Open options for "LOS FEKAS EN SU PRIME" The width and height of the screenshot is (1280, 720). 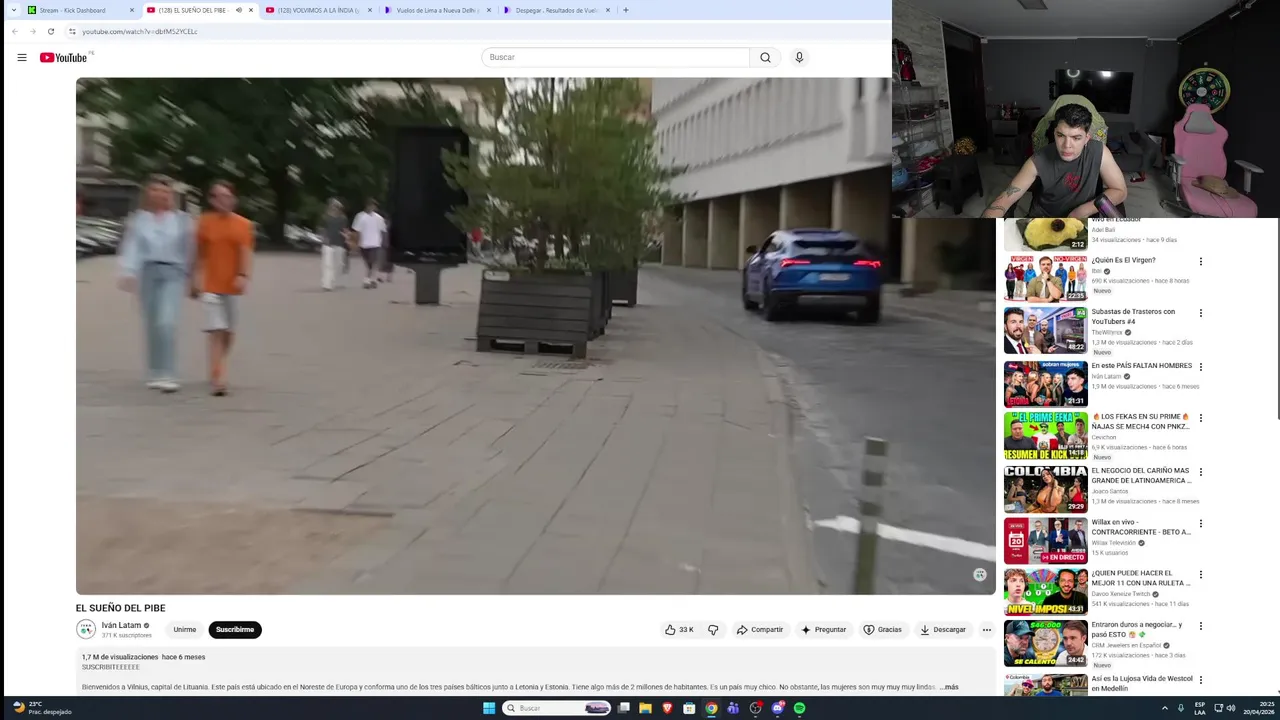(x=1201, y=418)
